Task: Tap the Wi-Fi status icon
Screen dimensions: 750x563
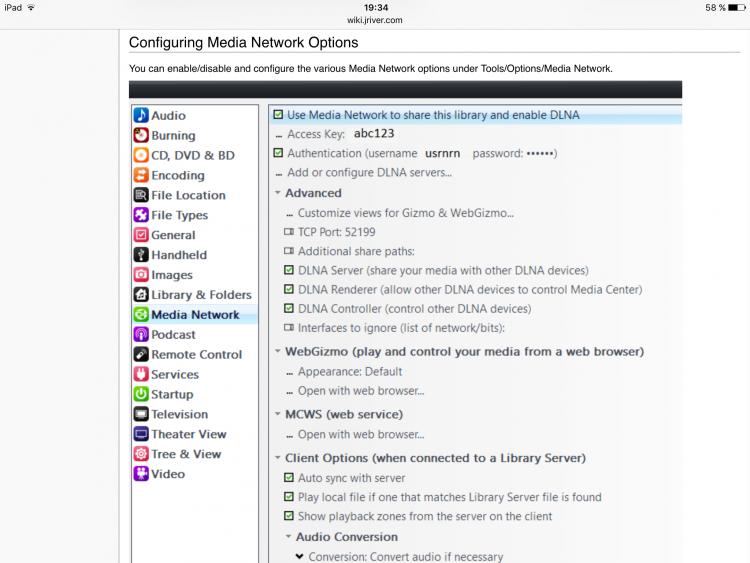Action: coord(31,8)
